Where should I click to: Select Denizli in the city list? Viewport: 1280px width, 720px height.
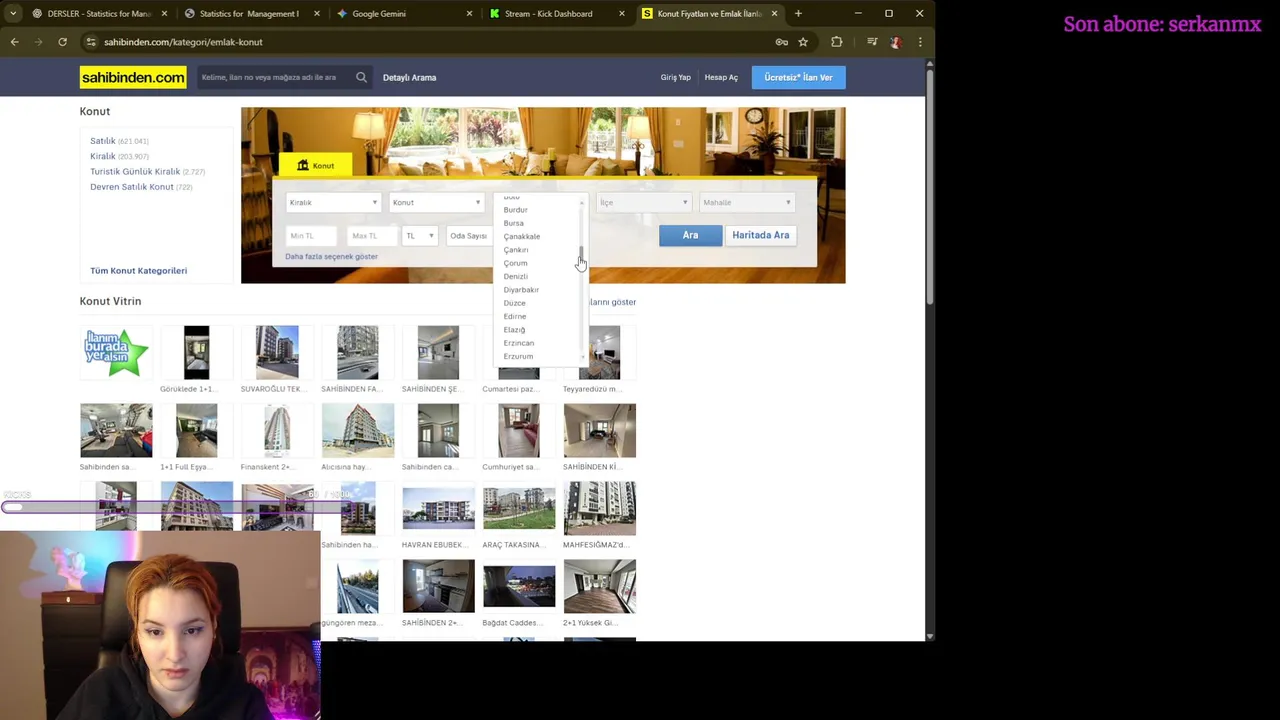pyautogui.click(x=515, y=276)
